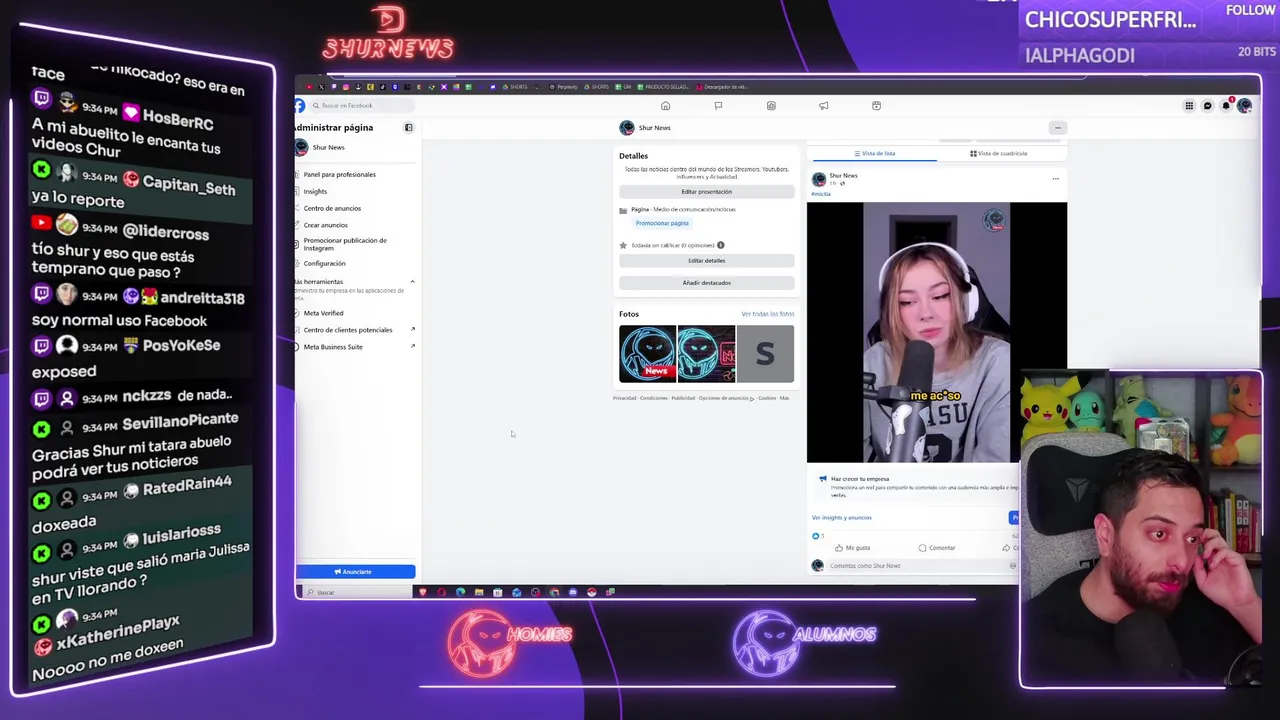
Task: Open the notifications bell icon
Action: (1226, 105)
